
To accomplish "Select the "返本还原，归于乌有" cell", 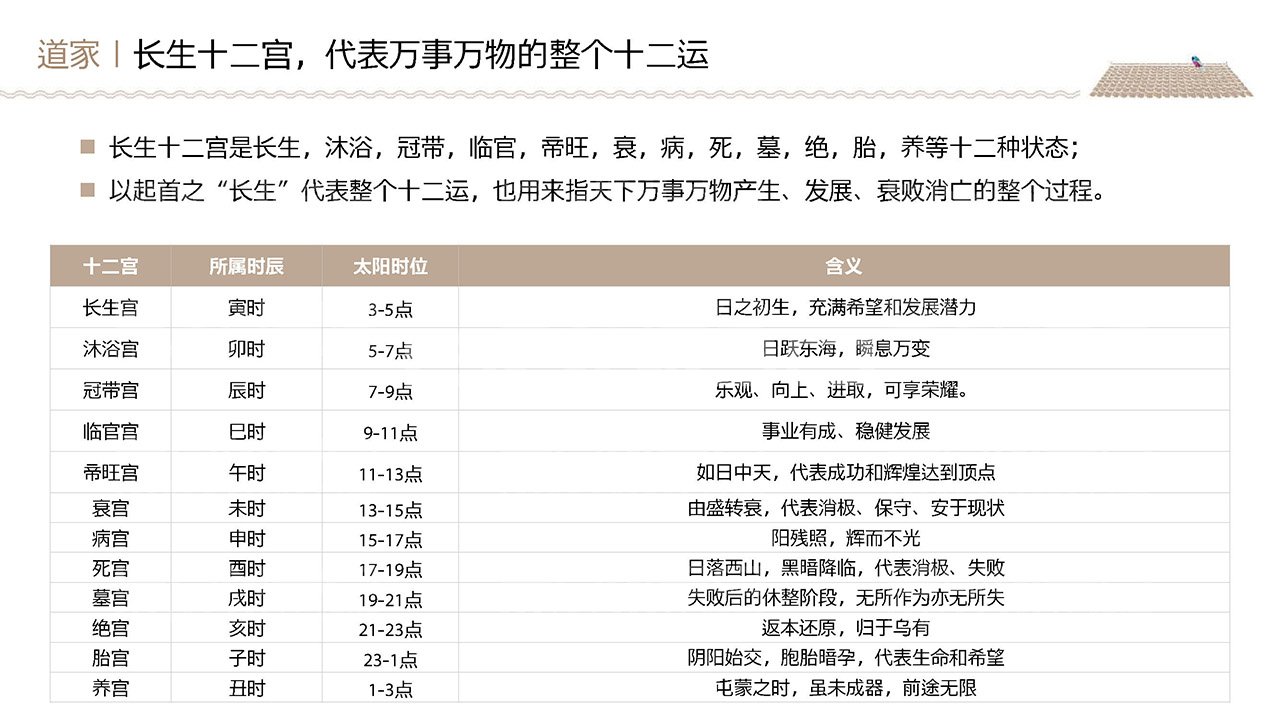I will [845, 629].
